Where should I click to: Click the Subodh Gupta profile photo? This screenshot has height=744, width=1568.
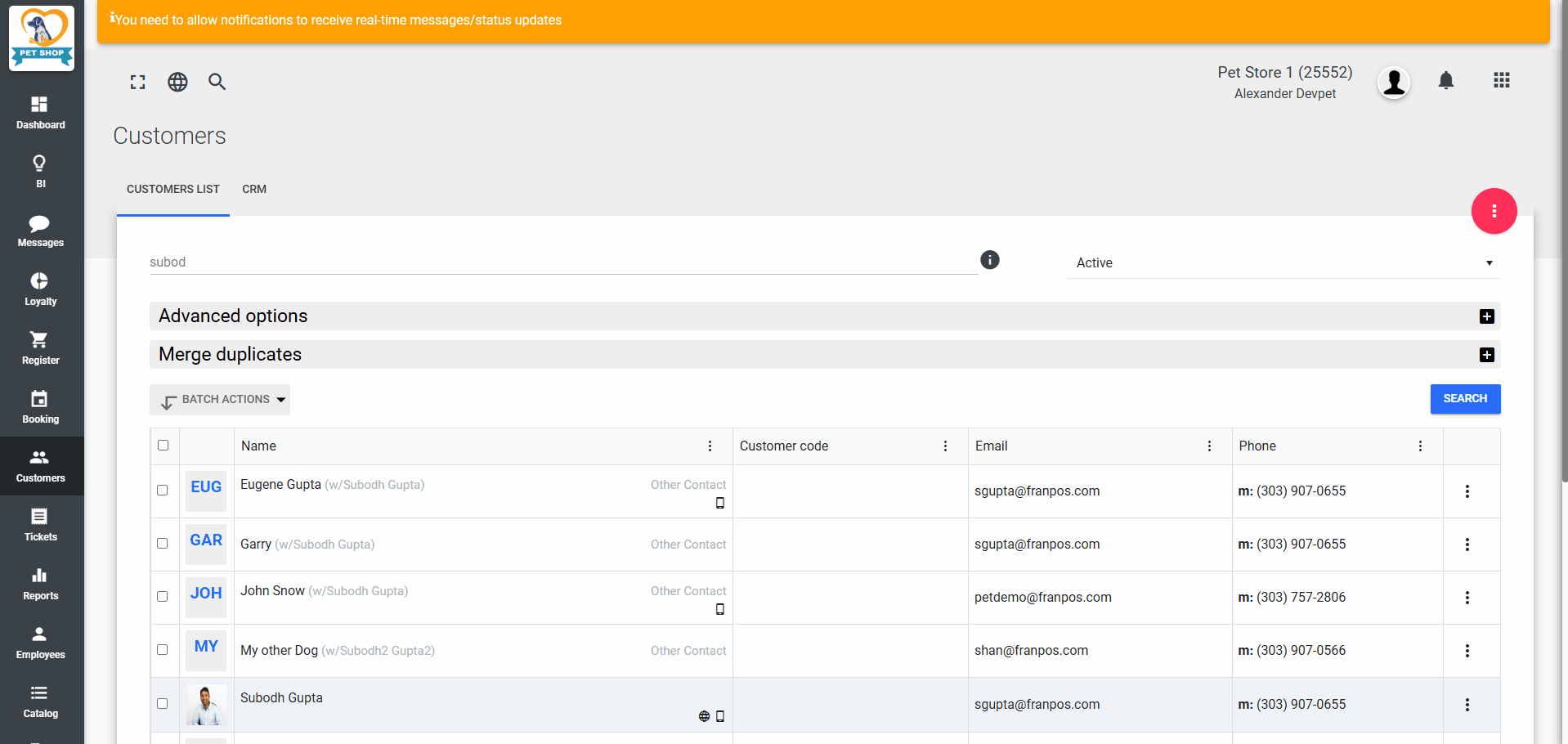(206, 705)
